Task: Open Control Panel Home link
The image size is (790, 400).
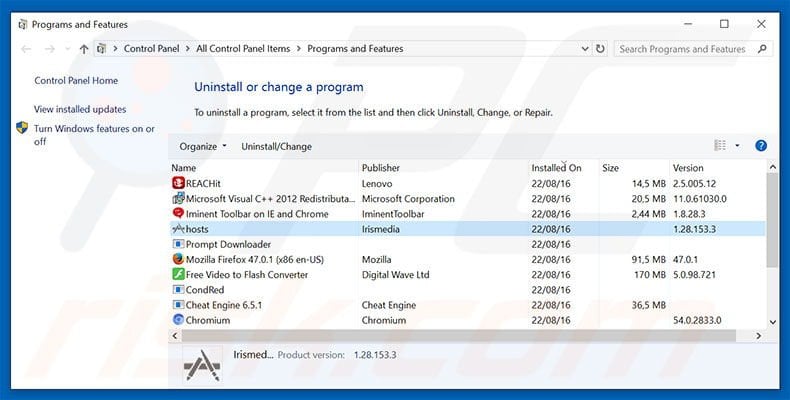Action: 76,81
